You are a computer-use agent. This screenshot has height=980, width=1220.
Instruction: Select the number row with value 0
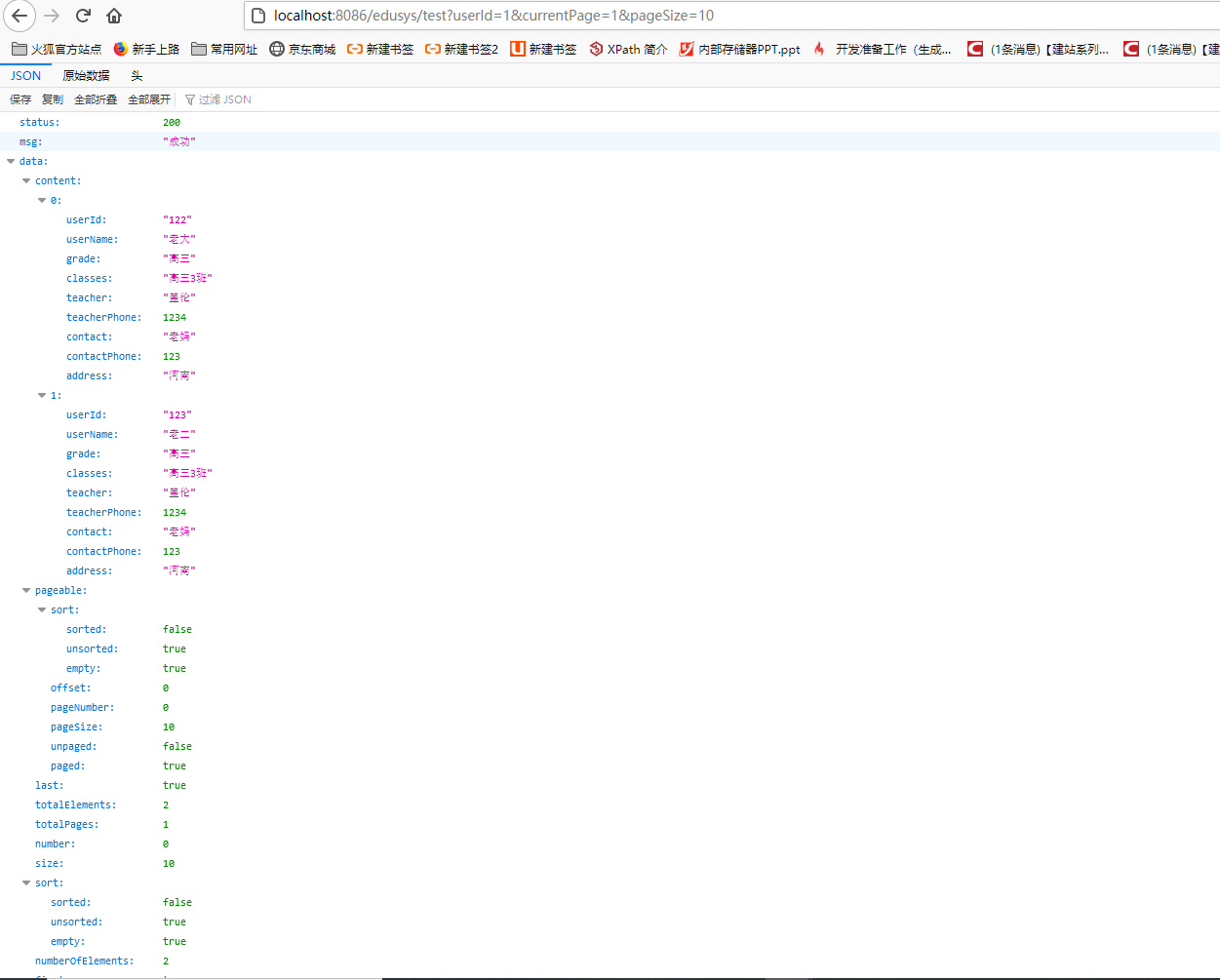tap(610, 843)
